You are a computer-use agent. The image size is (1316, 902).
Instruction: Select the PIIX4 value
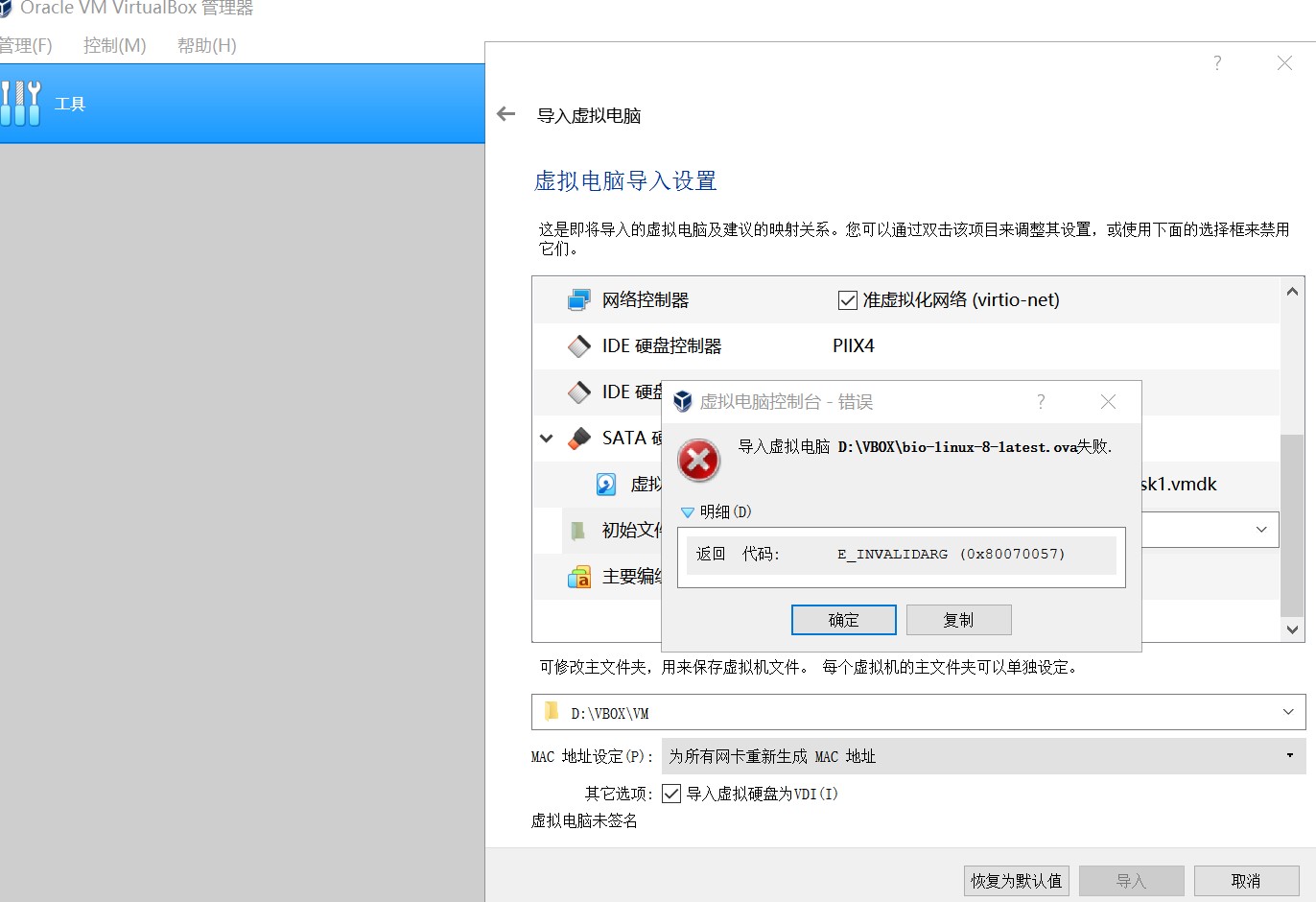(x=854, y=346)
